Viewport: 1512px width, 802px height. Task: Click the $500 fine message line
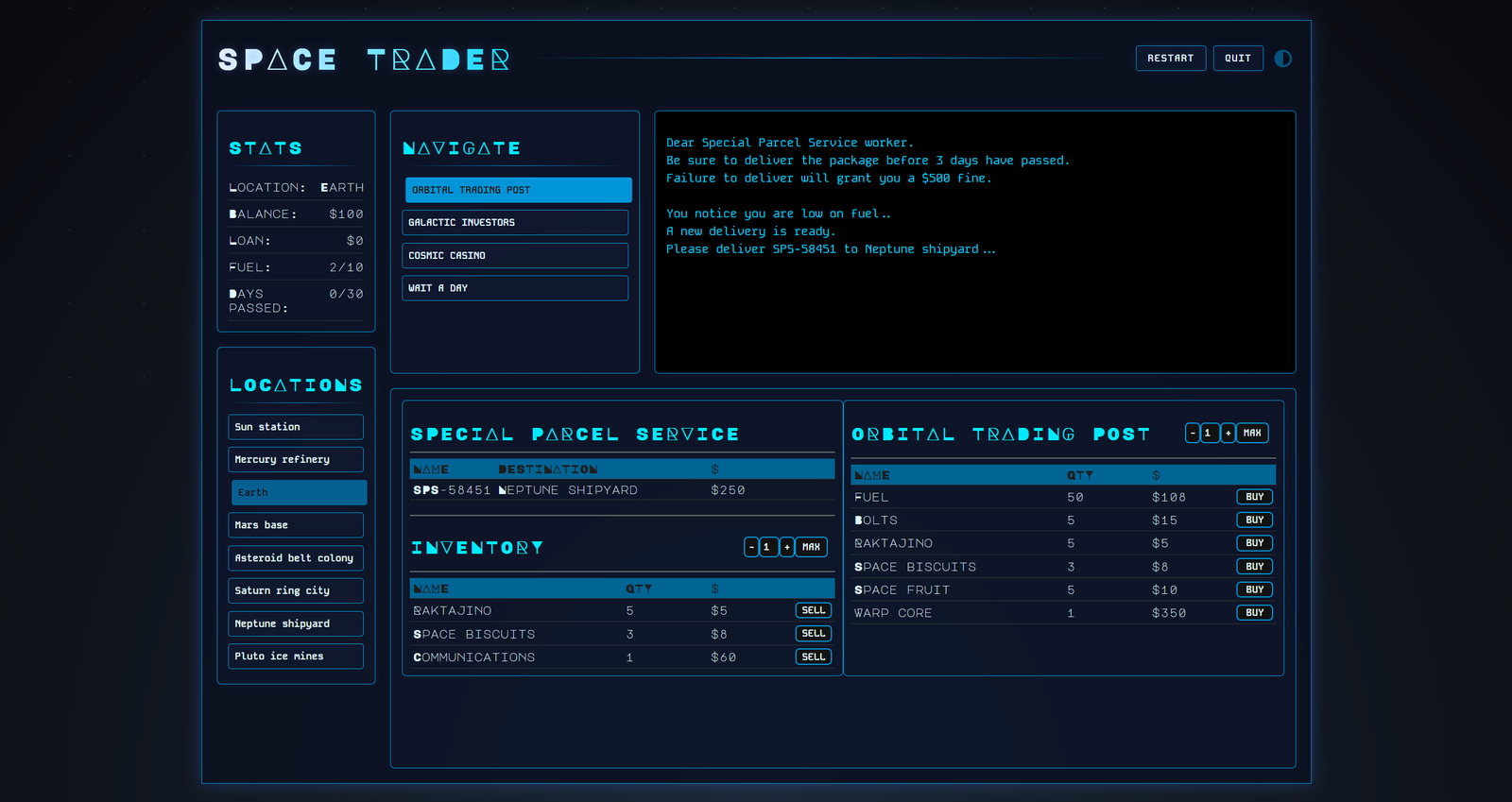coord(829,179)
